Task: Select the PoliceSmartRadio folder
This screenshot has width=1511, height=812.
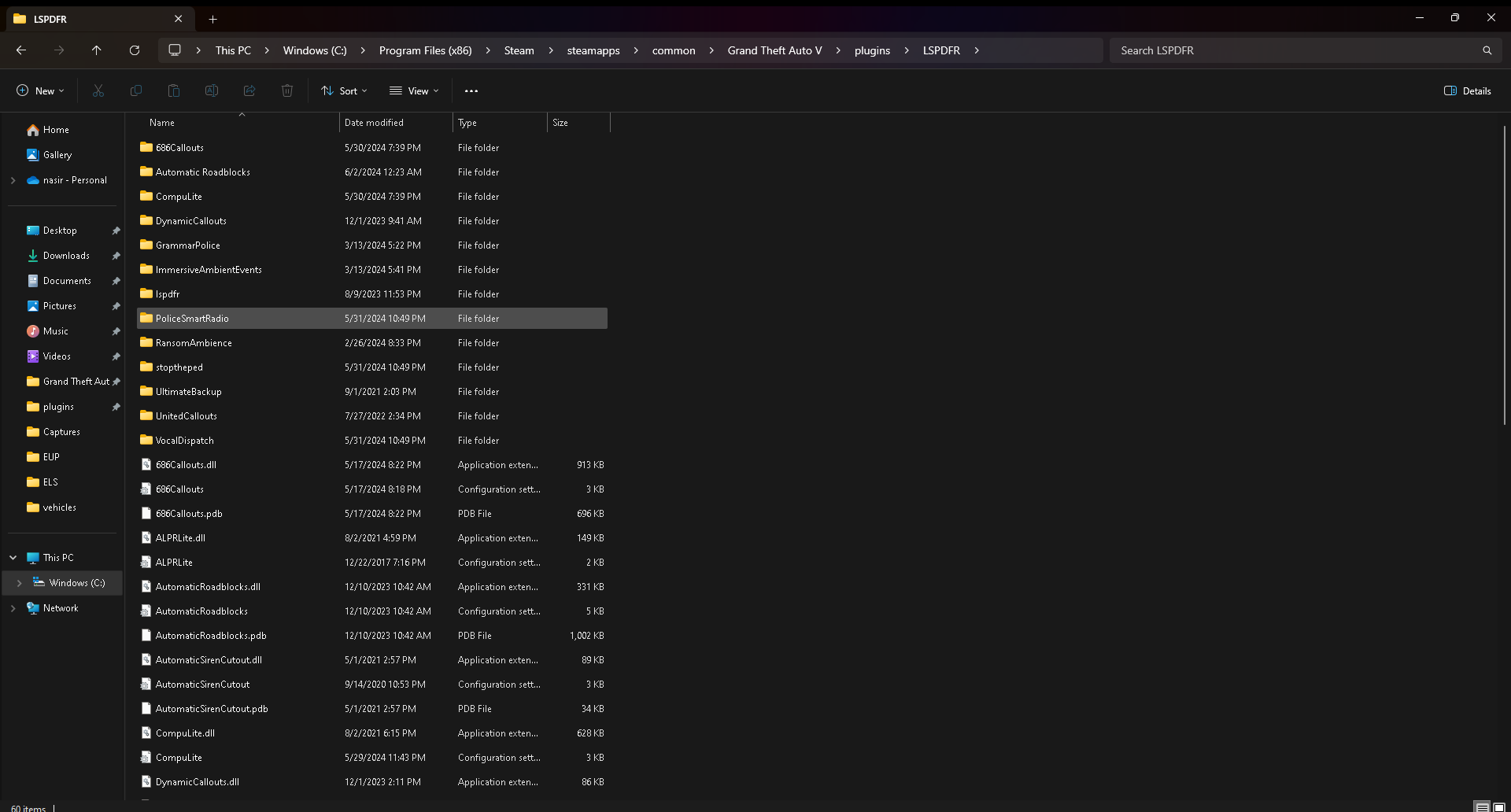Action: point(371,319)
